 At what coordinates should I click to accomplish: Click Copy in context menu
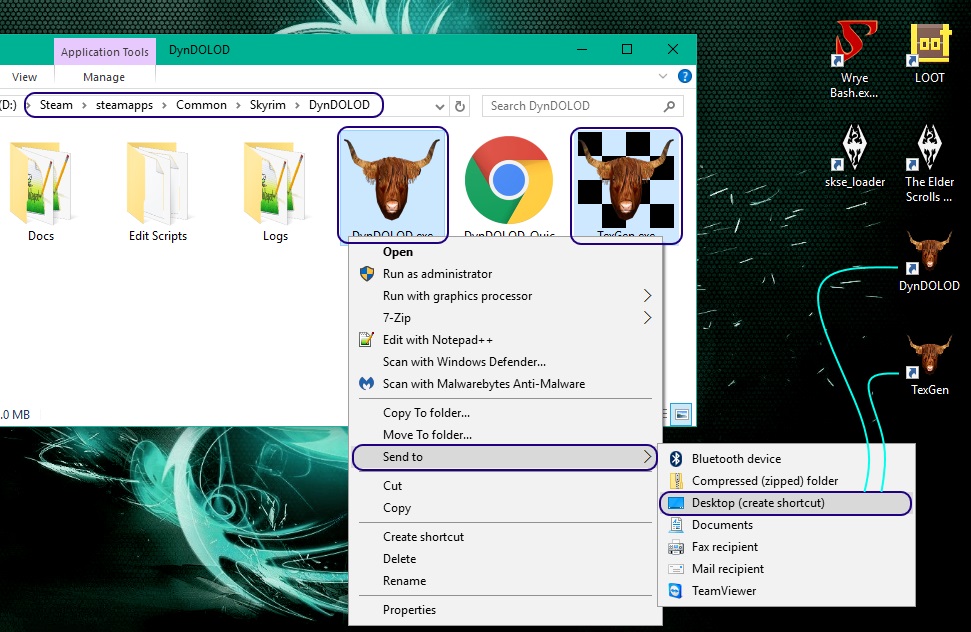(x=505, y=508)
